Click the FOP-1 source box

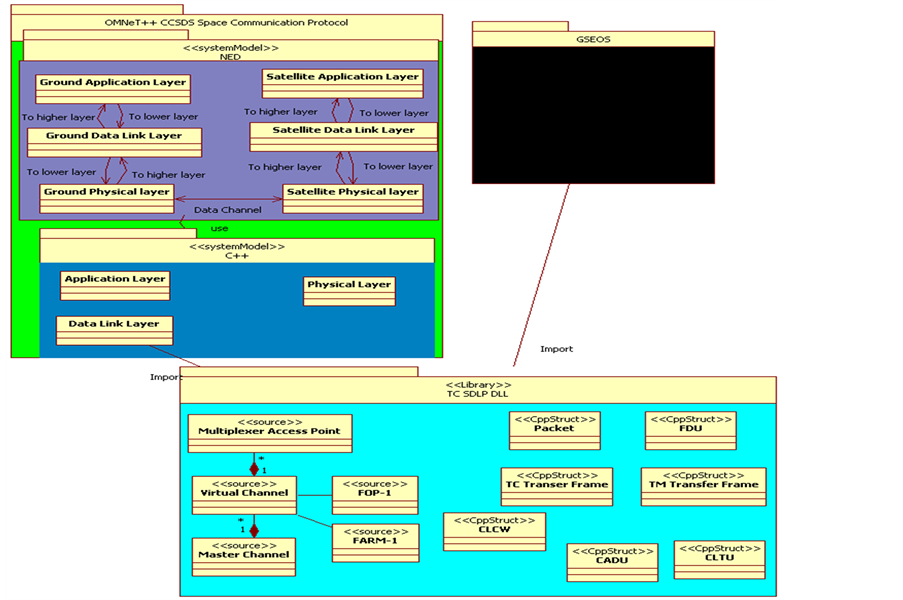pyautogui.click(x=374, y=494)
